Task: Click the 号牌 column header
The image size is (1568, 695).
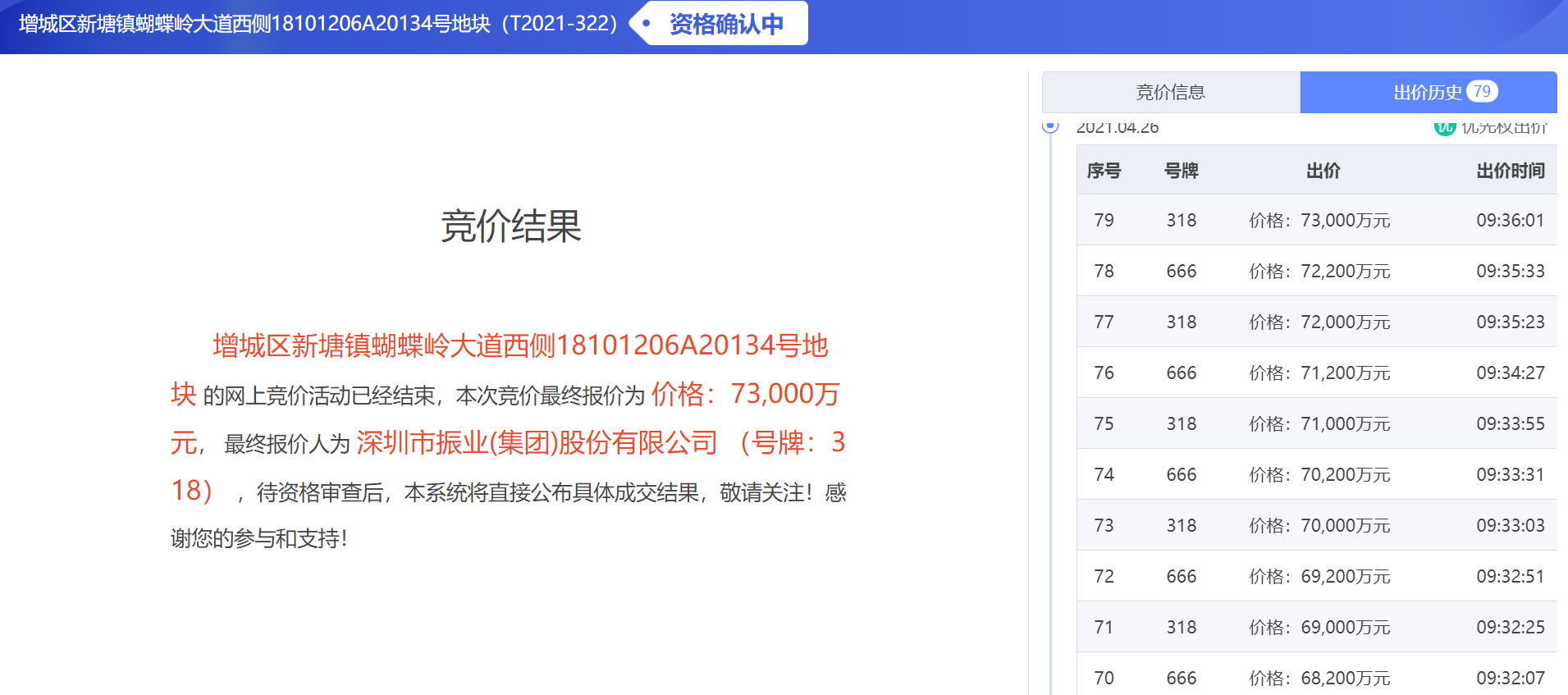Action: [x=1181, y=171]
